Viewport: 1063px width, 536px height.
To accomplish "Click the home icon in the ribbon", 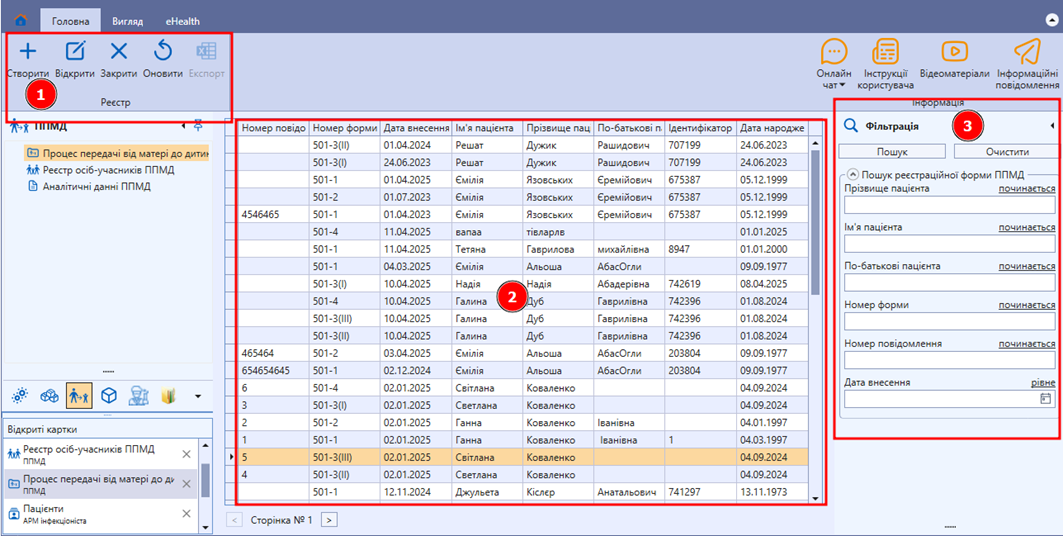I will (20, 20).
